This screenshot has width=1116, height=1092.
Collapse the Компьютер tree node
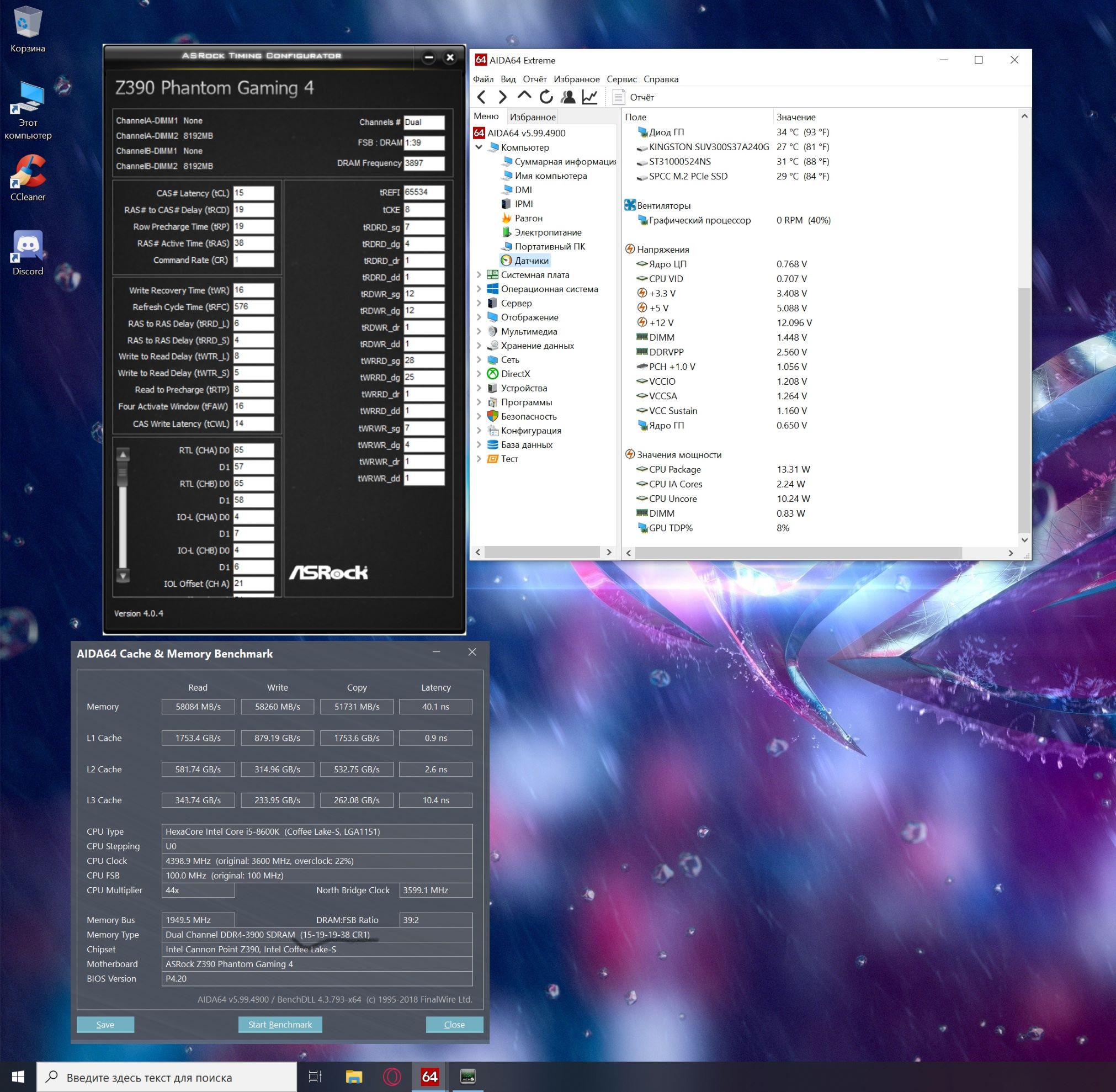[x=479, y=147]
